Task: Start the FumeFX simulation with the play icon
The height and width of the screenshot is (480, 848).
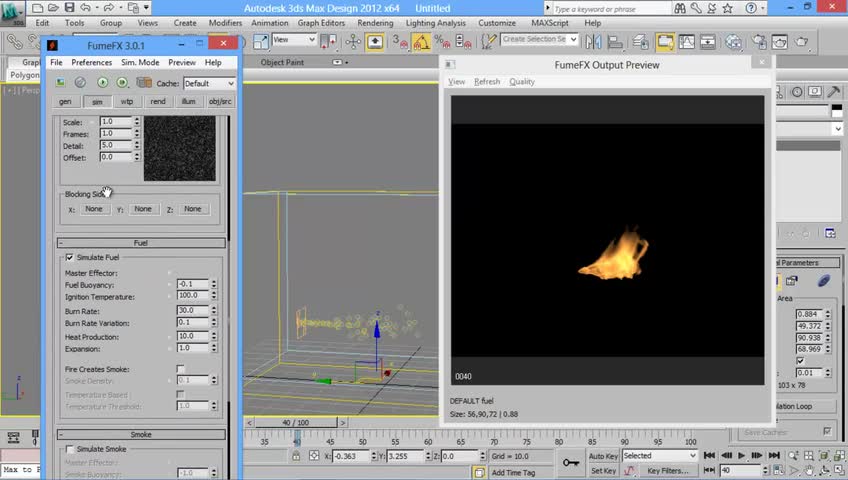Action: point(102,83)
